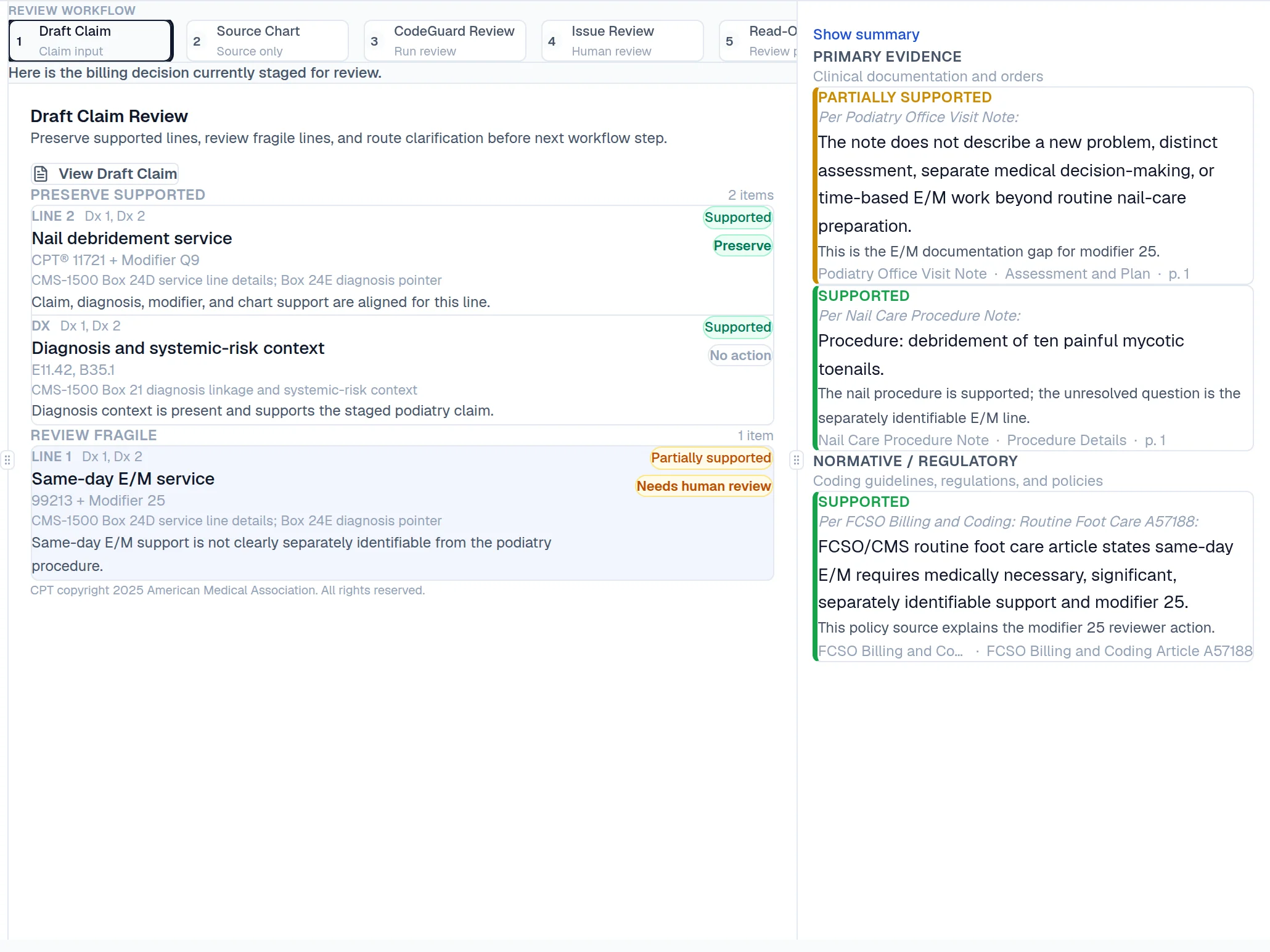Switch to Source Chart step
This screenshot has height=952, width=1270.
(x=268, y=41)
